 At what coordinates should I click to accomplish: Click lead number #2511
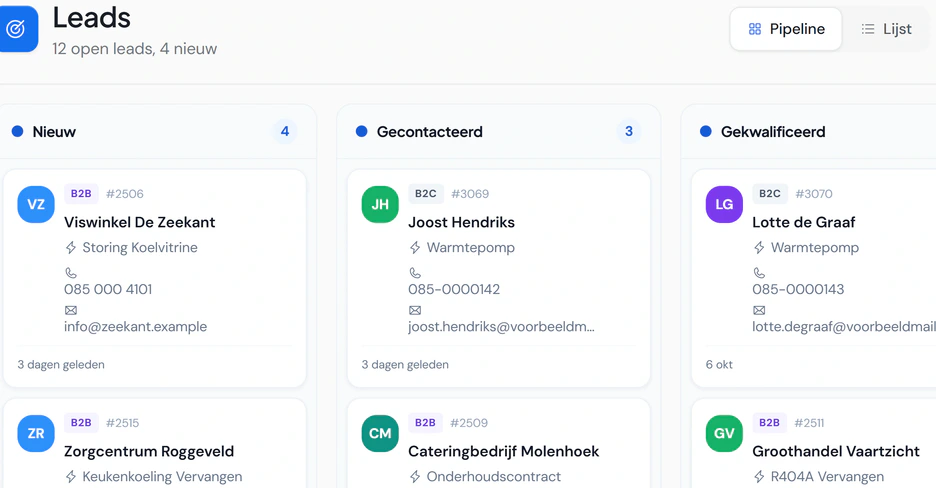809,423
